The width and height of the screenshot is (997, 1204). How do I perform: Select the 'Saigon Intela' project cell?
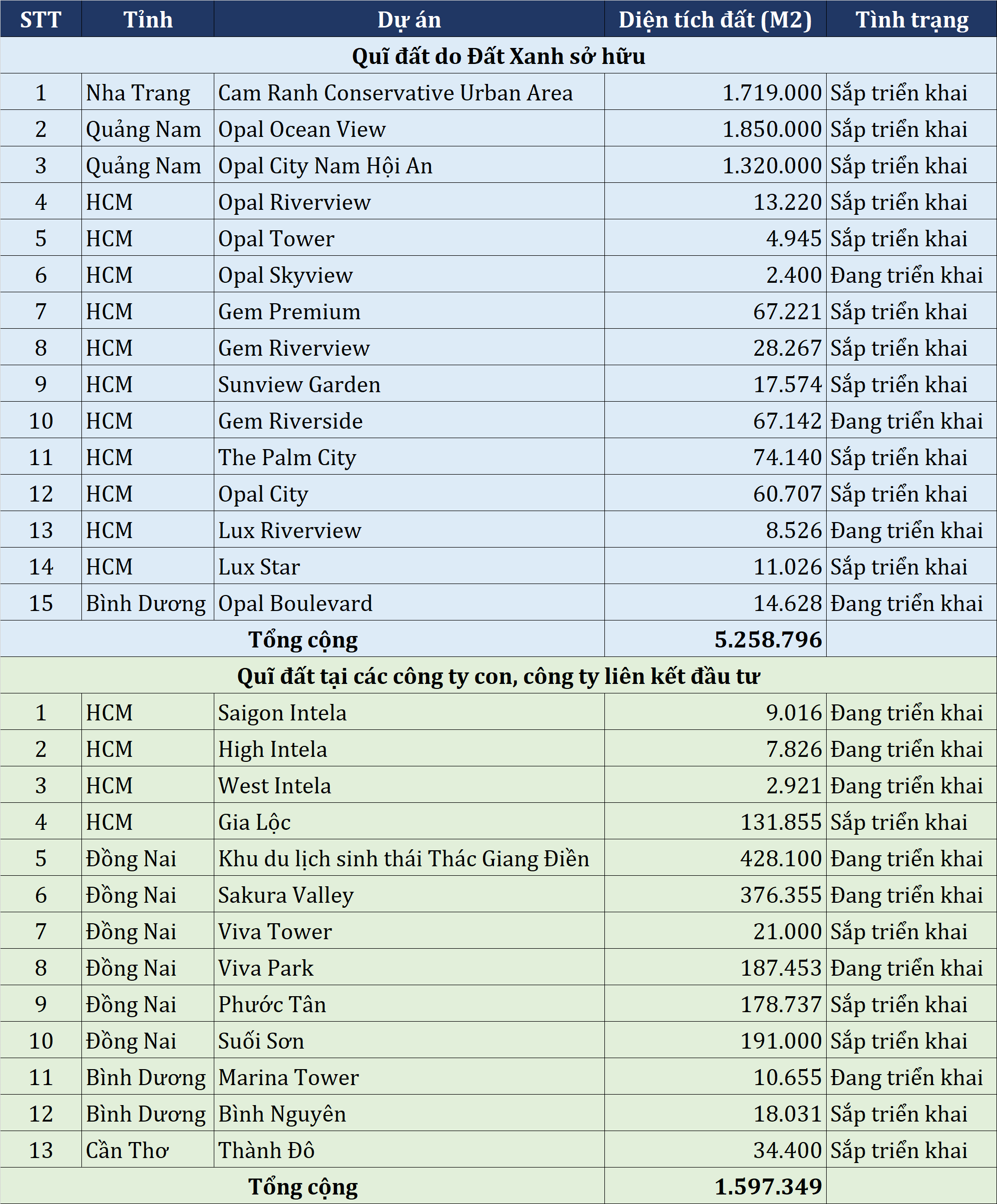click(x=409, y=712)
